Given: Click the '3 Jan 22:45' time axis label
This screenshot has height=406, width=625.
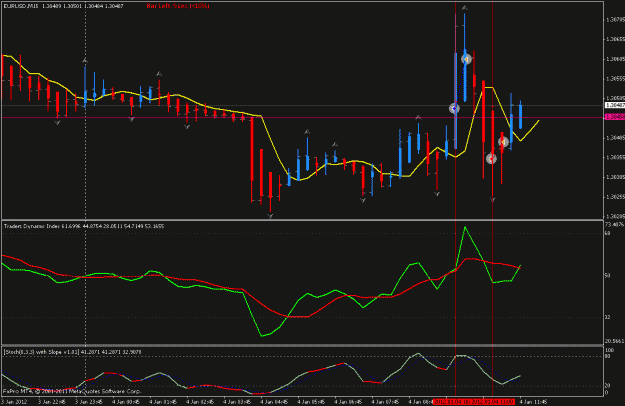Looking at the screenshot, I should pyautogui.click(x=52, y=402).
